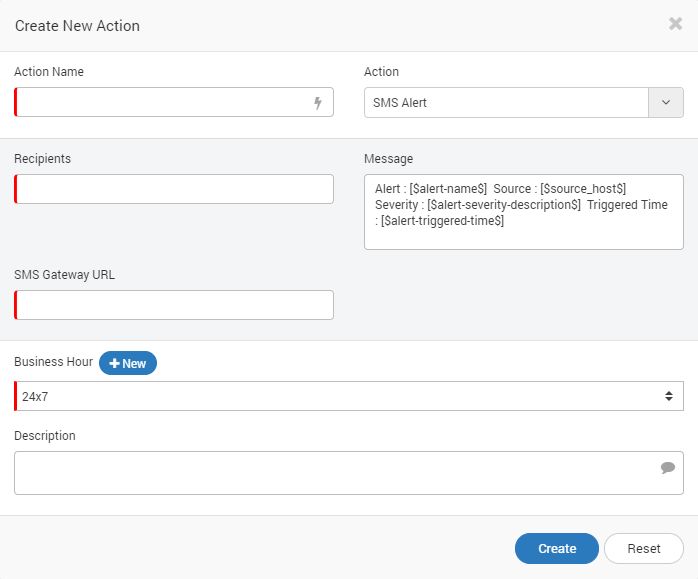Click the Message label
698x579 pixels.
pos(388,159)
